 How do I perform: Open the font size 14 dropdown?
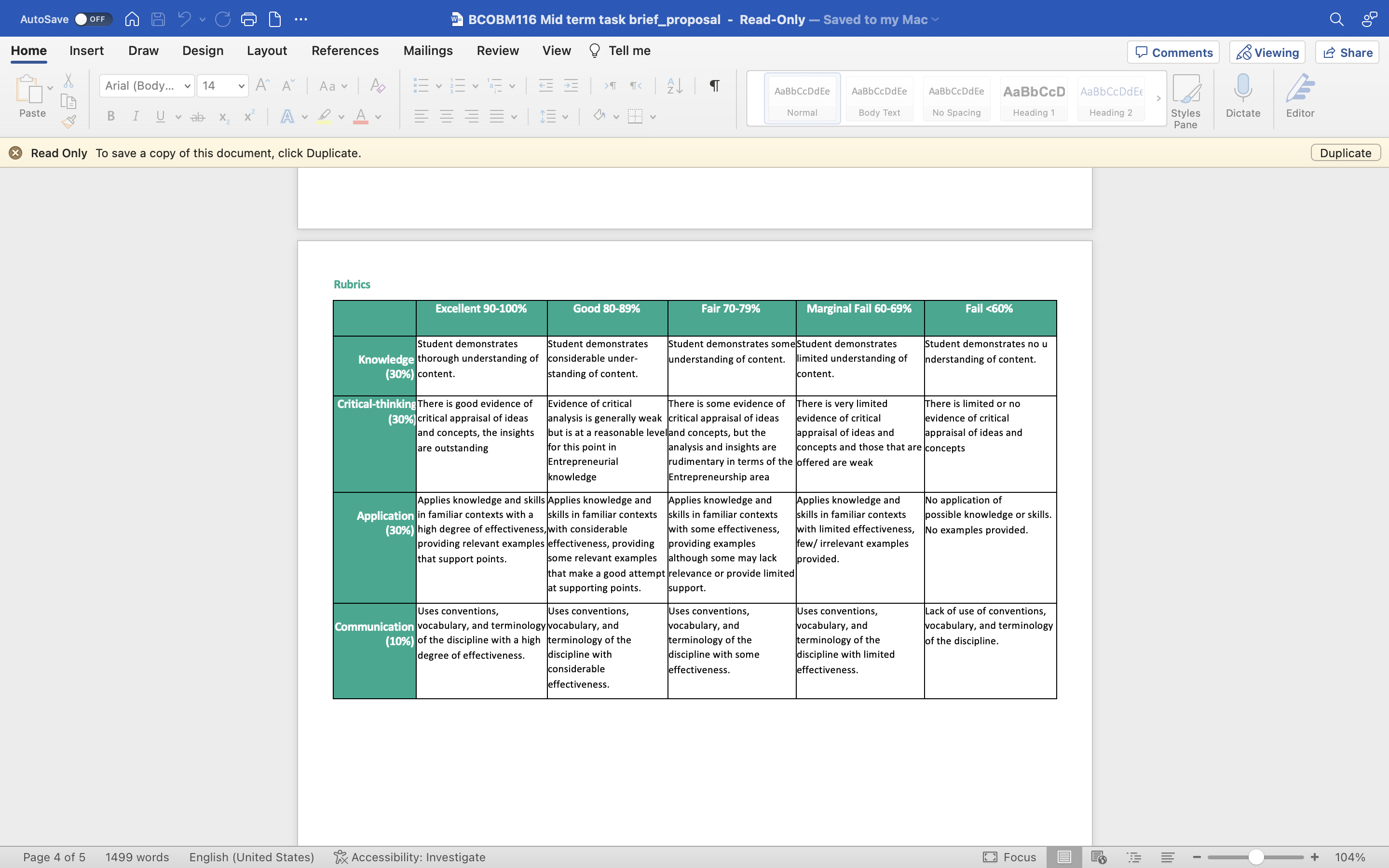(x=242, y=86)
